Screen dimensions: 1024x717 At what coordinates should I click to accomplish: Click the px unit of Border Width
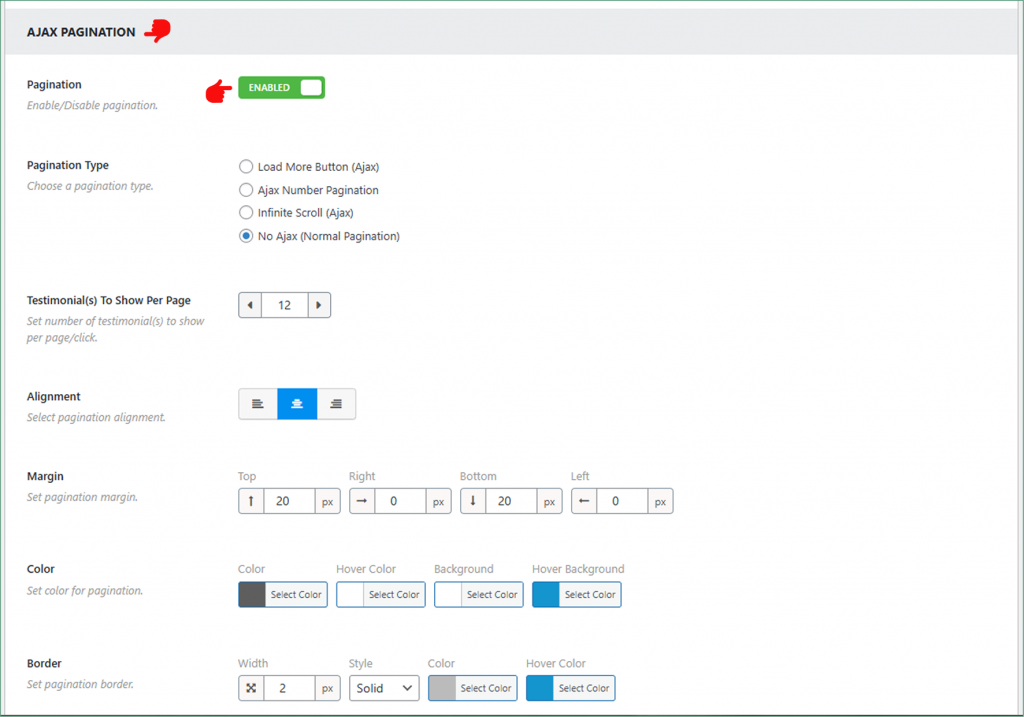(x=328, y=688)
